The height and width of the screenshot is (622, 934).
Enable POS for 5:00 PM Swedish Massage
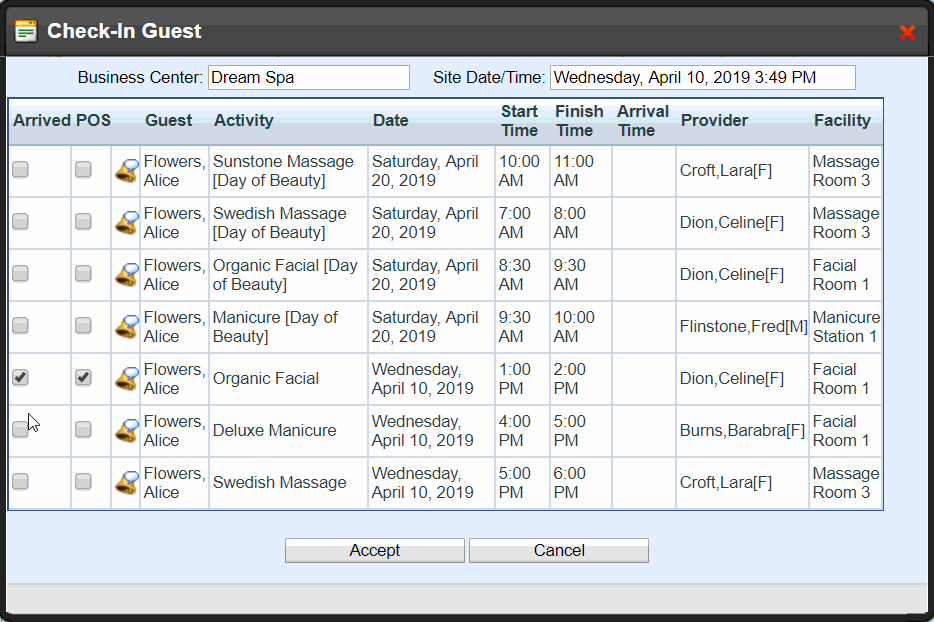coord(83,481)
